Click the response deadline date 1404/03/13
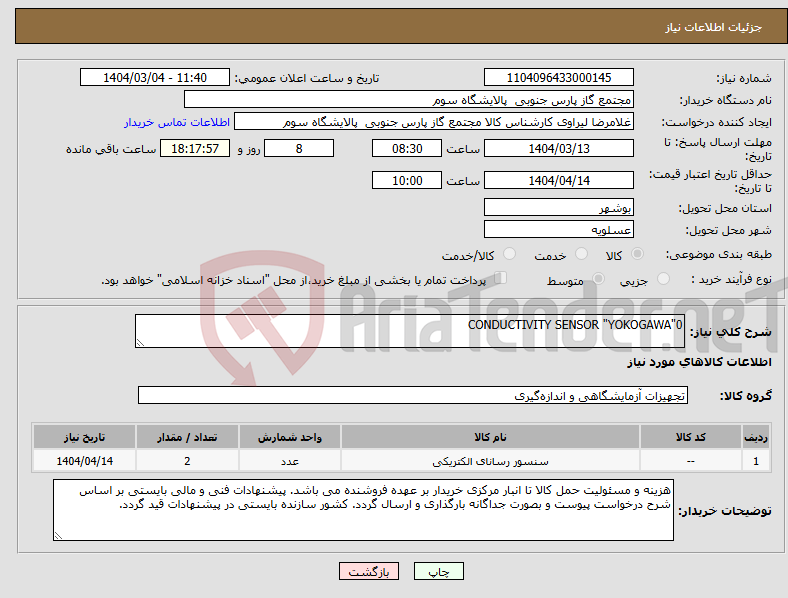 [559, 148]
